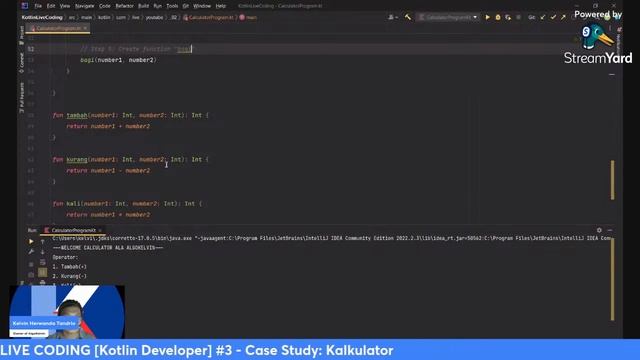This screenshot has height=360, width=640.
Task: Open the Edit menu
Action: [51, 6]
